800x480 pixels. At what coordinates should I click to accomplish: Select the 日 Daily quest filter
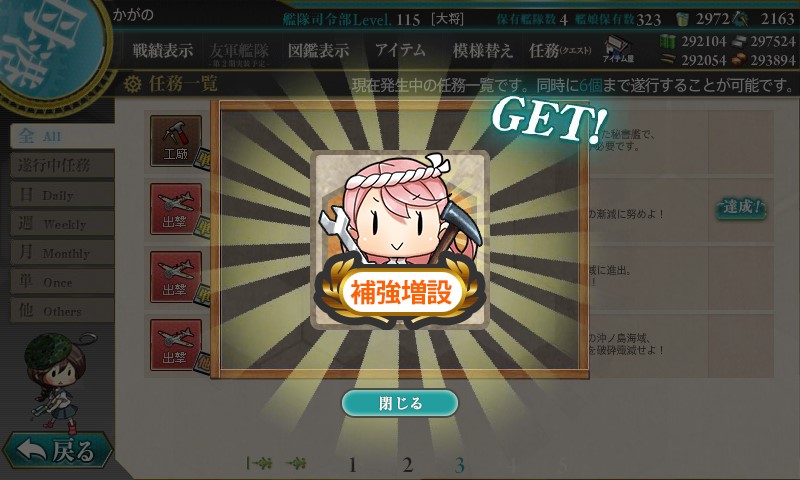62,195
